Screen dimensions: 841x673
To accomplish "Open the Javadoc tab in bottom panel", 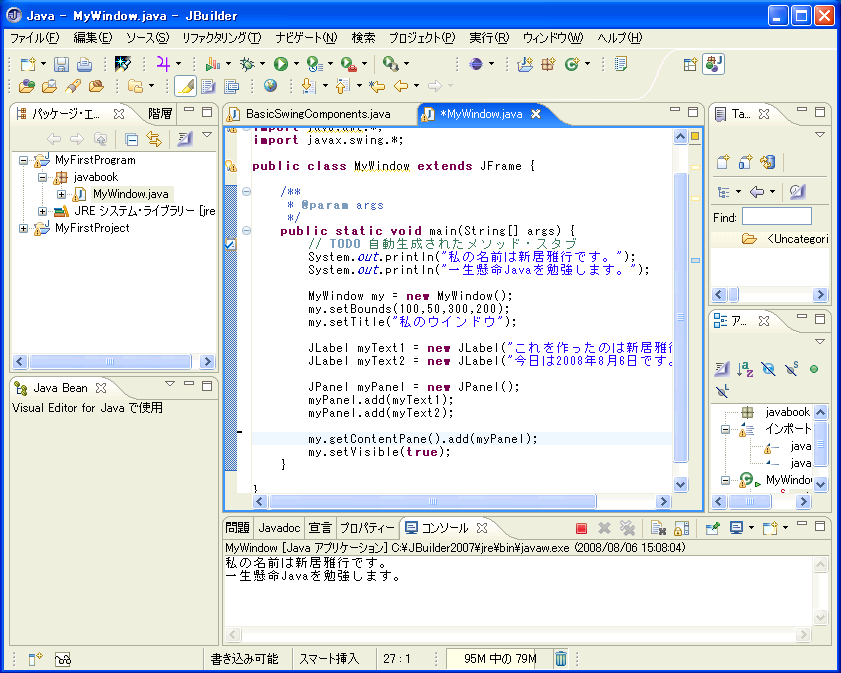I will click(279, 527).
